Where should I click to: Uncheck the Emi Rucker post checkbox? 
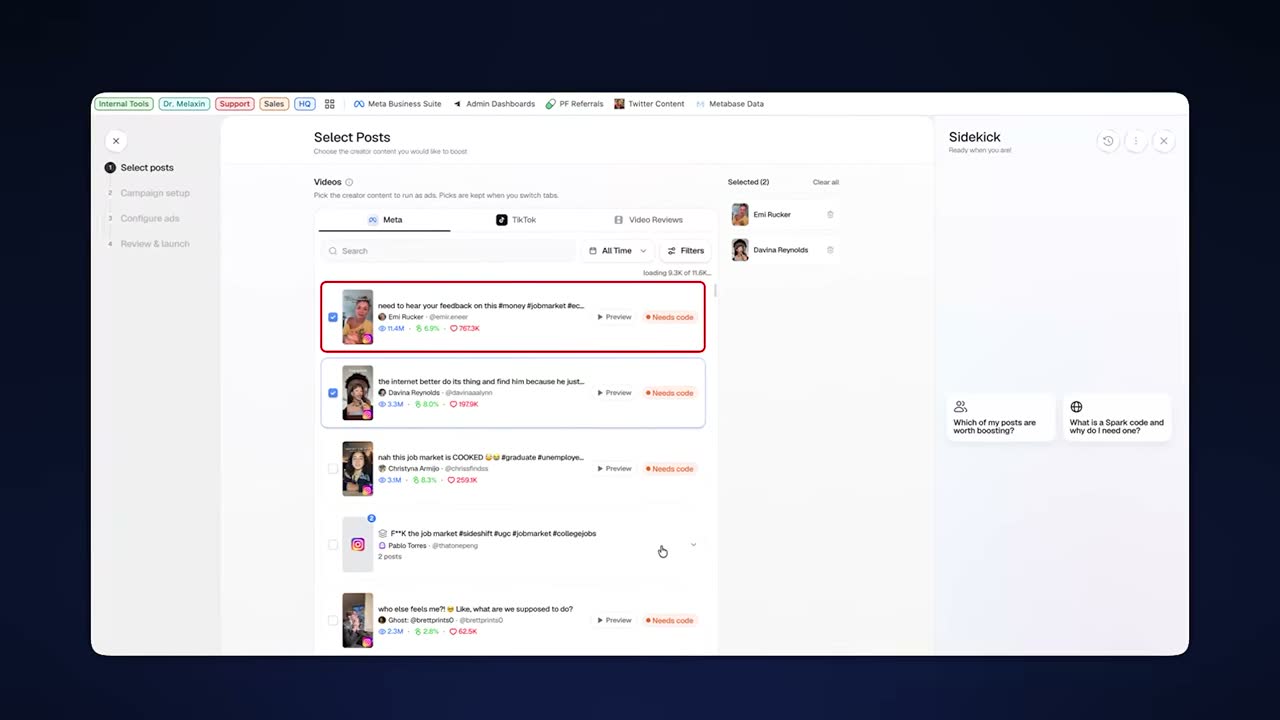333,317
